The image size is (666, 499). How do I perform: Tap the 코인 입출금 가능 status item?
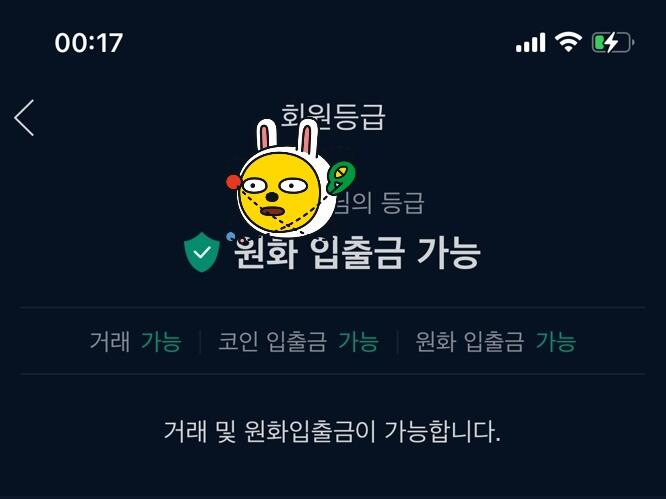click(298, 341)
